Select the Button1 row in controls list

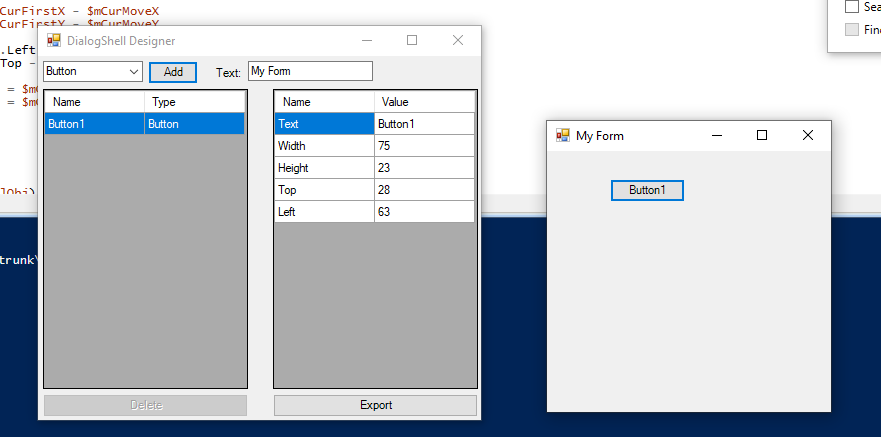95,124
